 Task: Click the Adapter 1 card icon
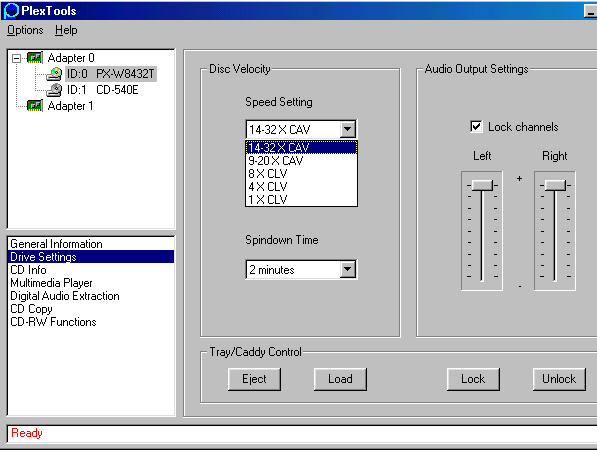point(35,105)
